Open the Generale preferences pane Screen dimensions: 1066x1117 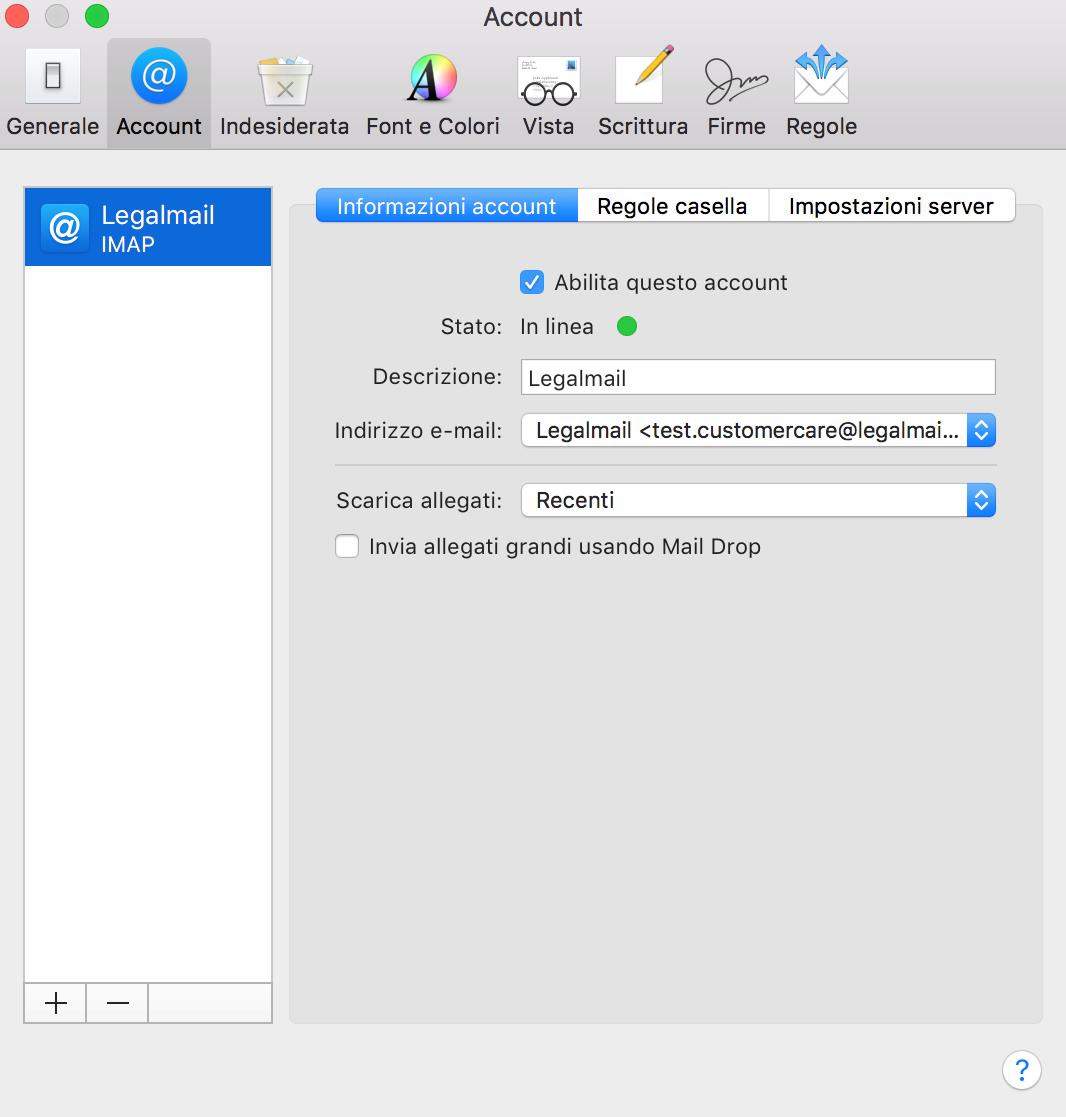53,94
